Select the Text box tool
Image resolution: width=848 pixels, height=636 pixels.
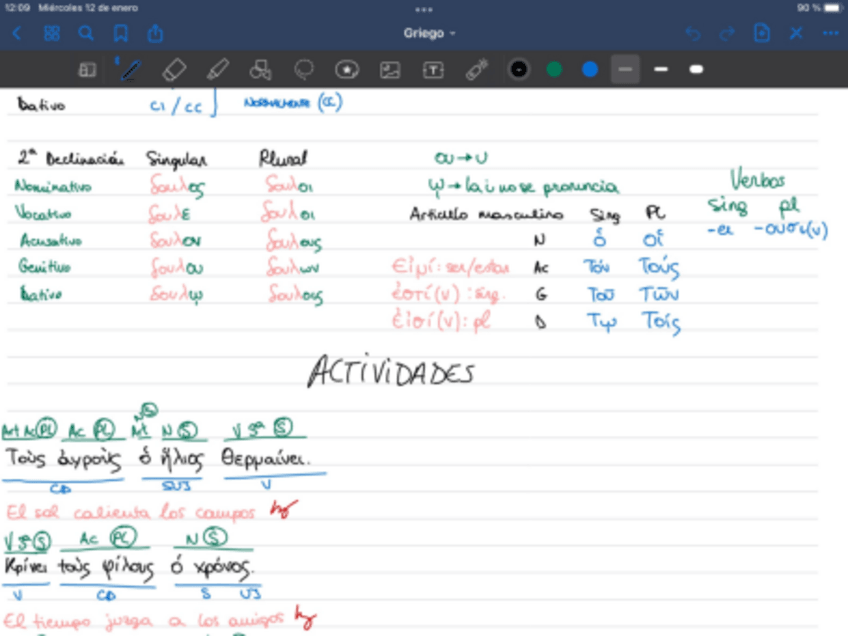(x=433, y=70)
